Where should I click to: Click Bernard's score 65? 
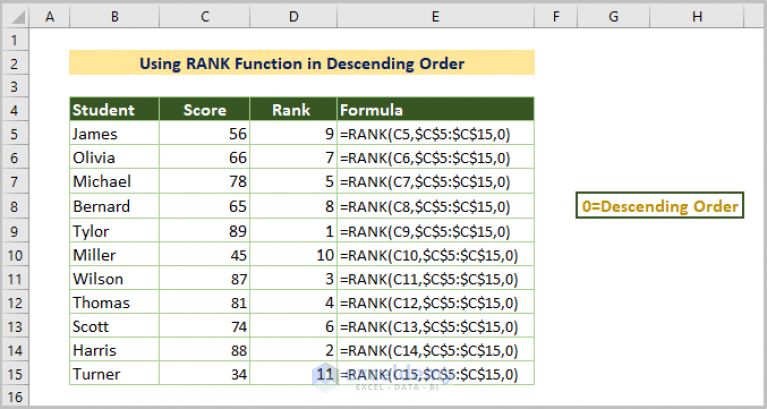point(204,205)
